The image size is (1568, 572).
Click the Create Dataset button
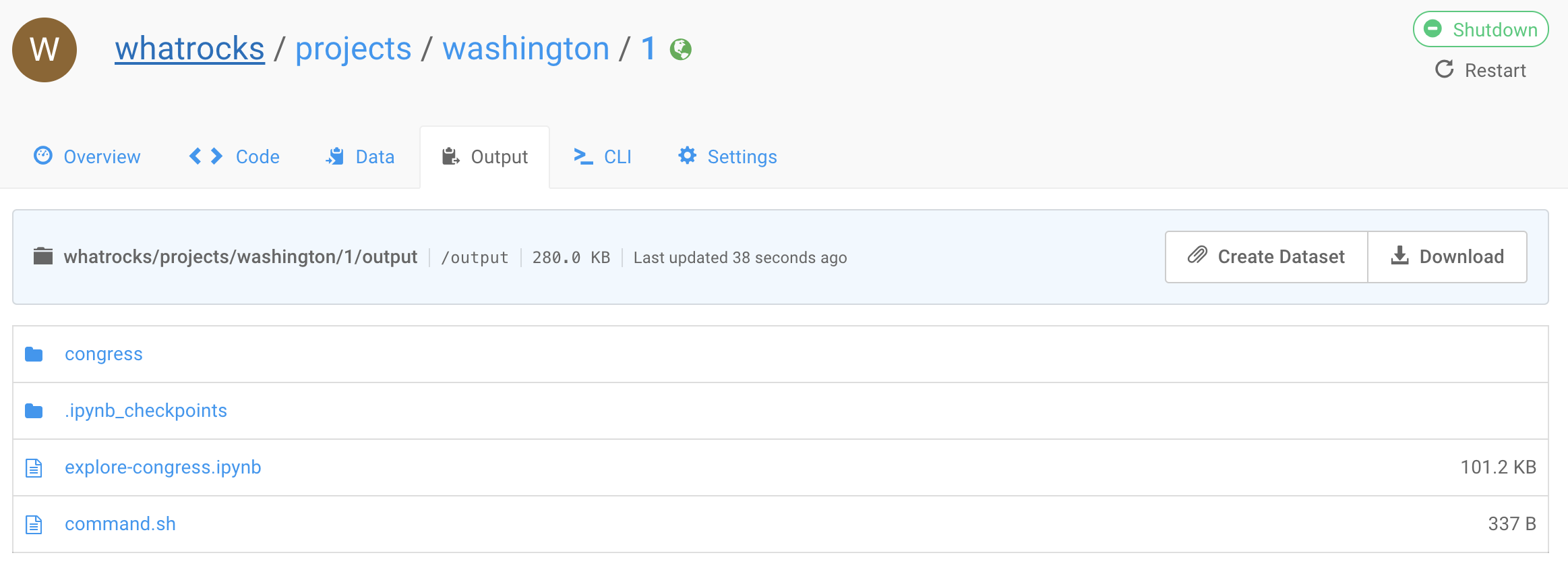click(x=1266, y=257)
